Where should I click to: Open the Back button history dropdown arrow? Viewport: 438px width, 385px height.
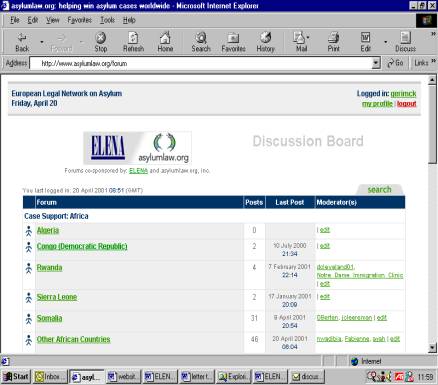coord(42,42)
